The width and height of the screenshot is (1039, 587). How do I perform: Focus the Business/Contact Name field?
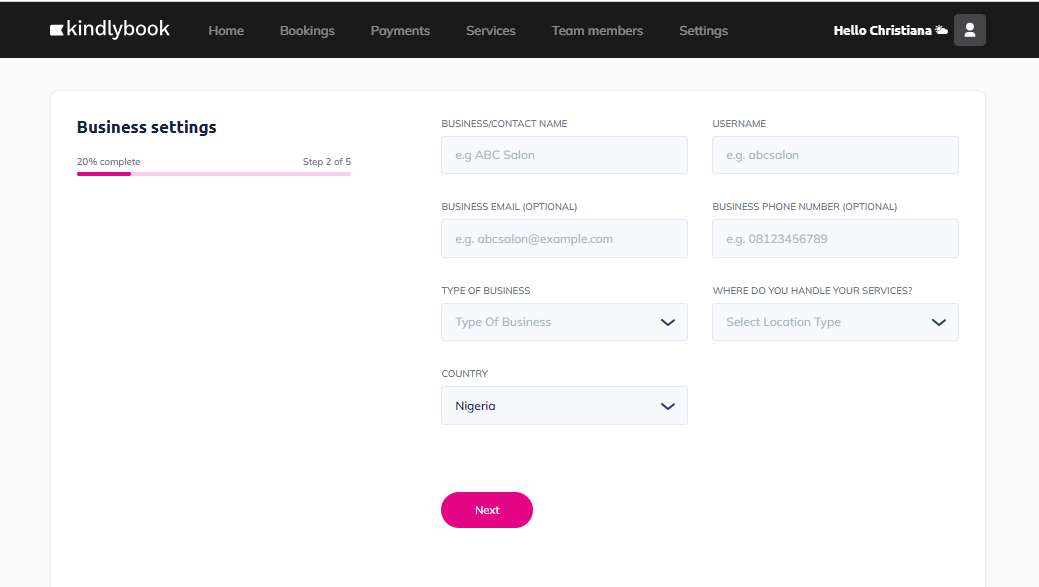pos(565,155)
